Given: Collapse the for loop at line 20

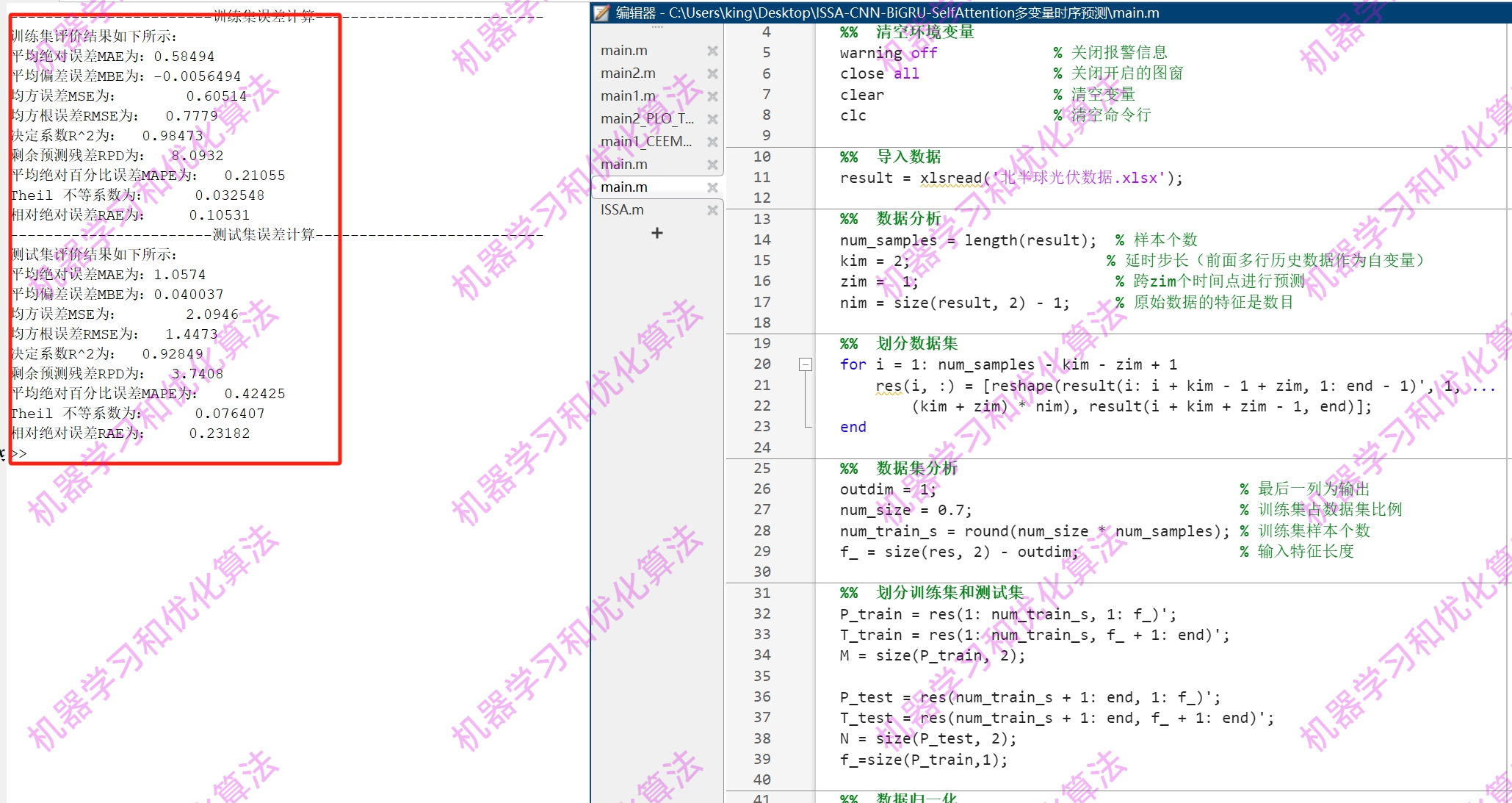Looking at the screenshot, I should (x=806, y=364).
